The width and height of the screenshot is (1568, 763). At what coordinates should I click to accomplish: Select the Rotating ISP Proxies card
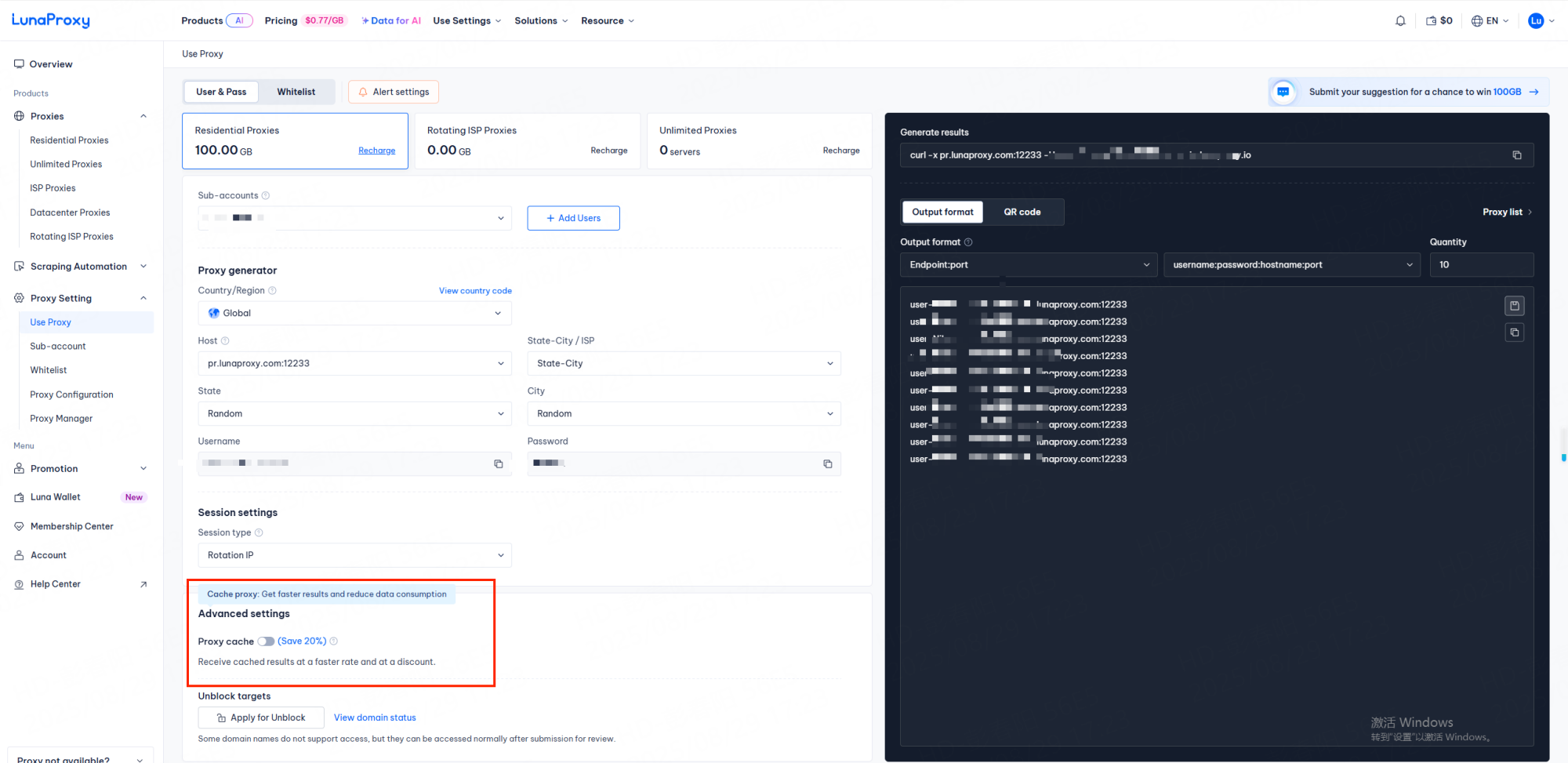coord(527,141)
